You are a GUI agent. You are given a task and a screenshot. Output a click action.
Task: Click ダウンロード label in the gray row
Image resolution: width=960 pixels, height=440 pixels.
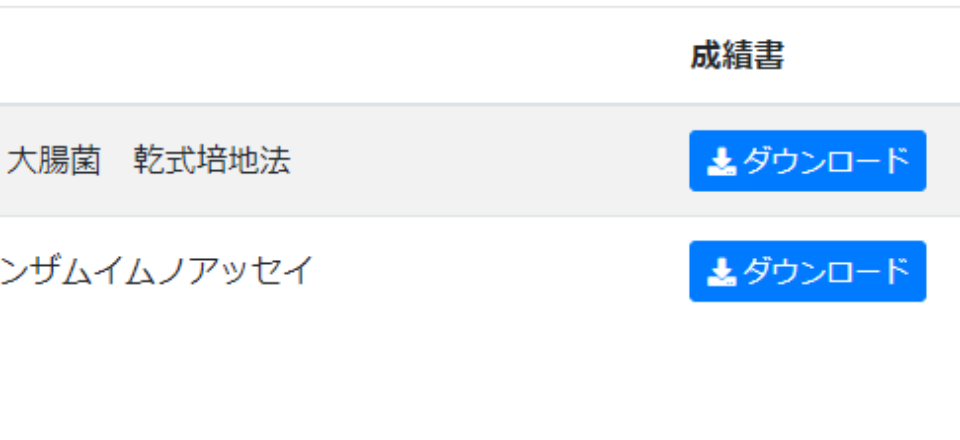click(827, 162)
